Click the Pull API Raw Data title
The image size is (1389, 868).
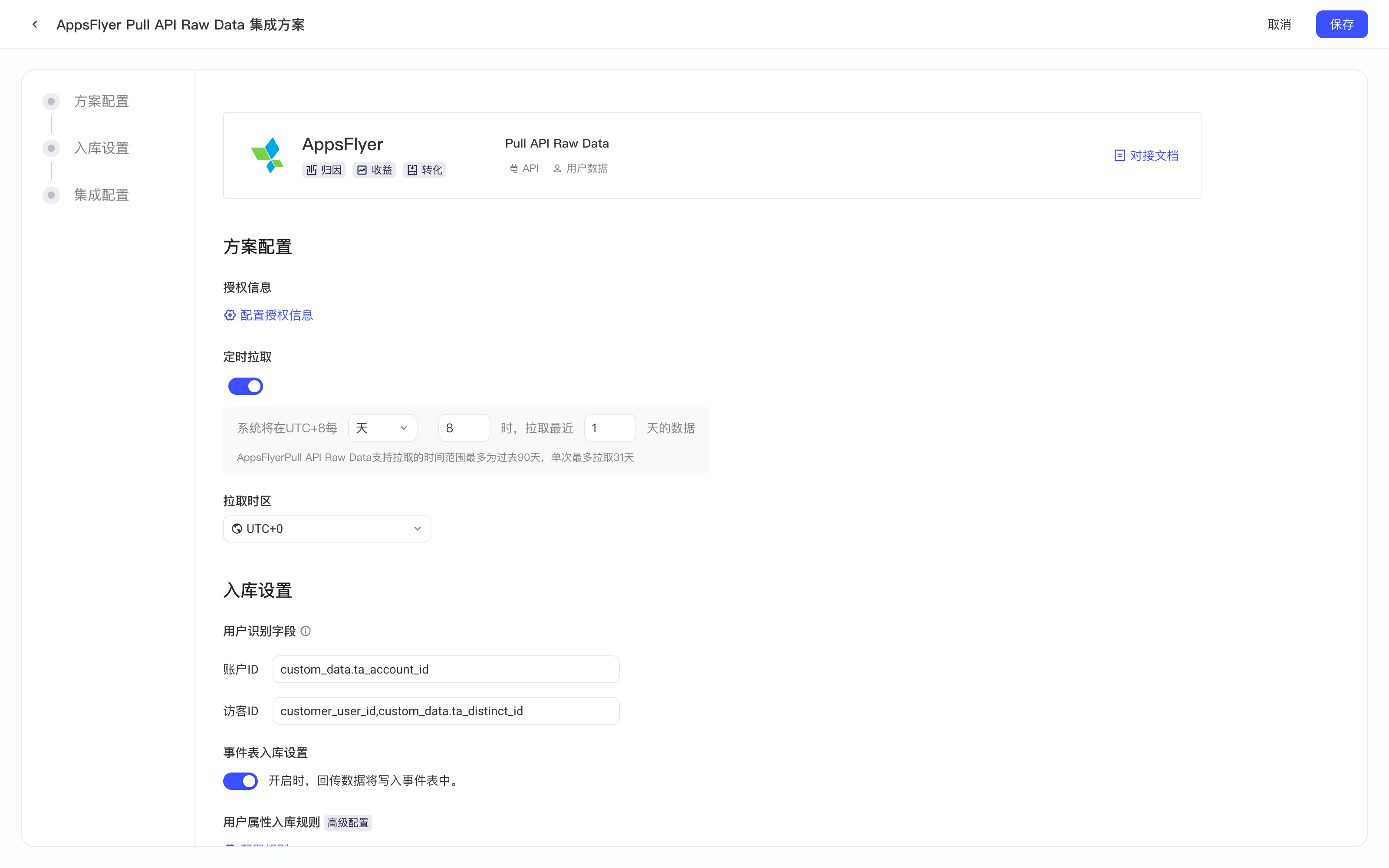pyautogui.click(x=557, y=144)
